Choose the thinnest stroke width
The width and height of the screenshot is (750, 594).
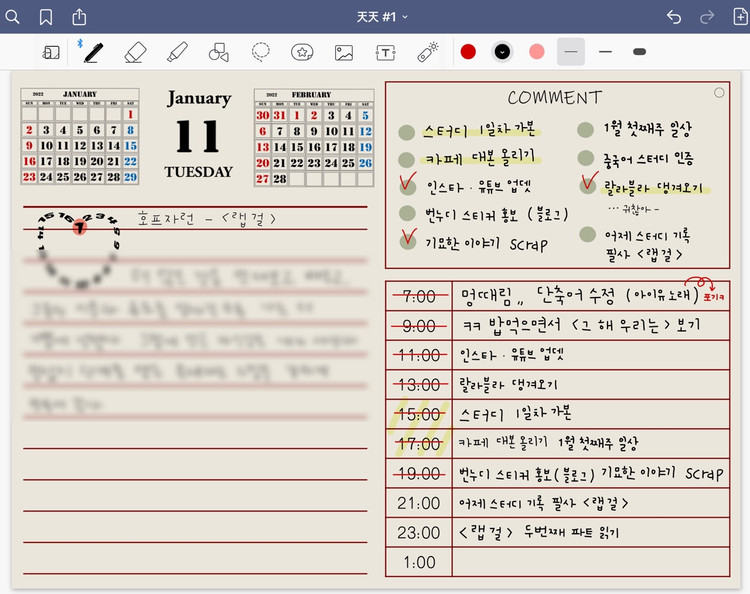click(570, 51)
